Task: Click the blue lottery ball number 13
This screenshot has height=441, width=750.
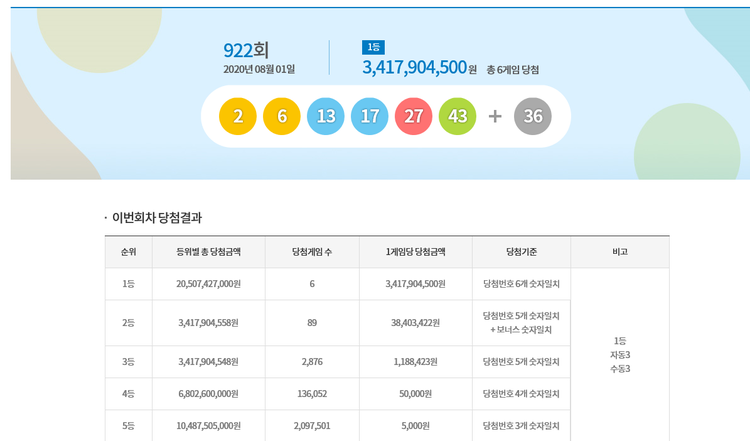Action: [326, 116]
